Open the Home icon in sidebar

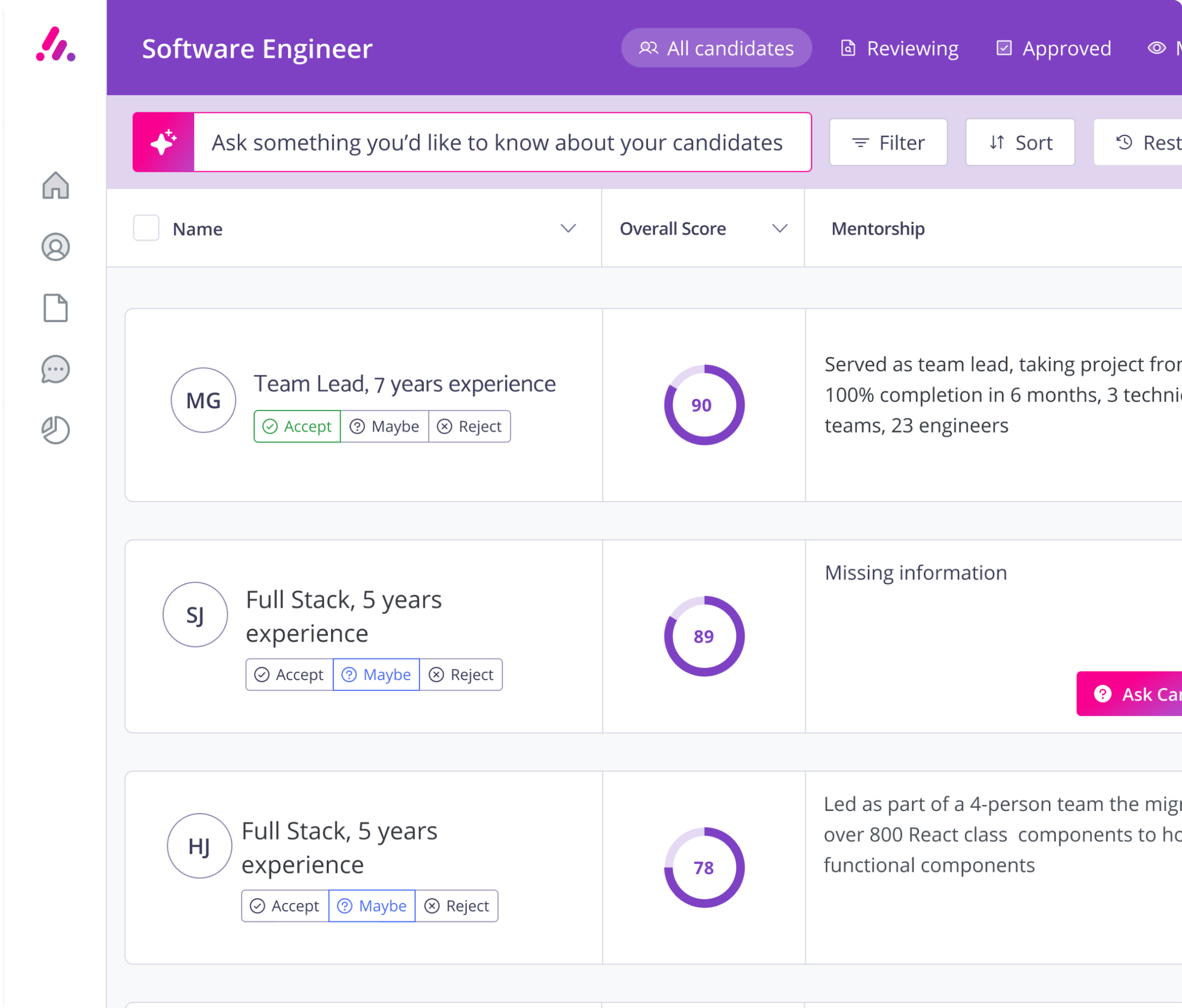(x=55, y=186)
